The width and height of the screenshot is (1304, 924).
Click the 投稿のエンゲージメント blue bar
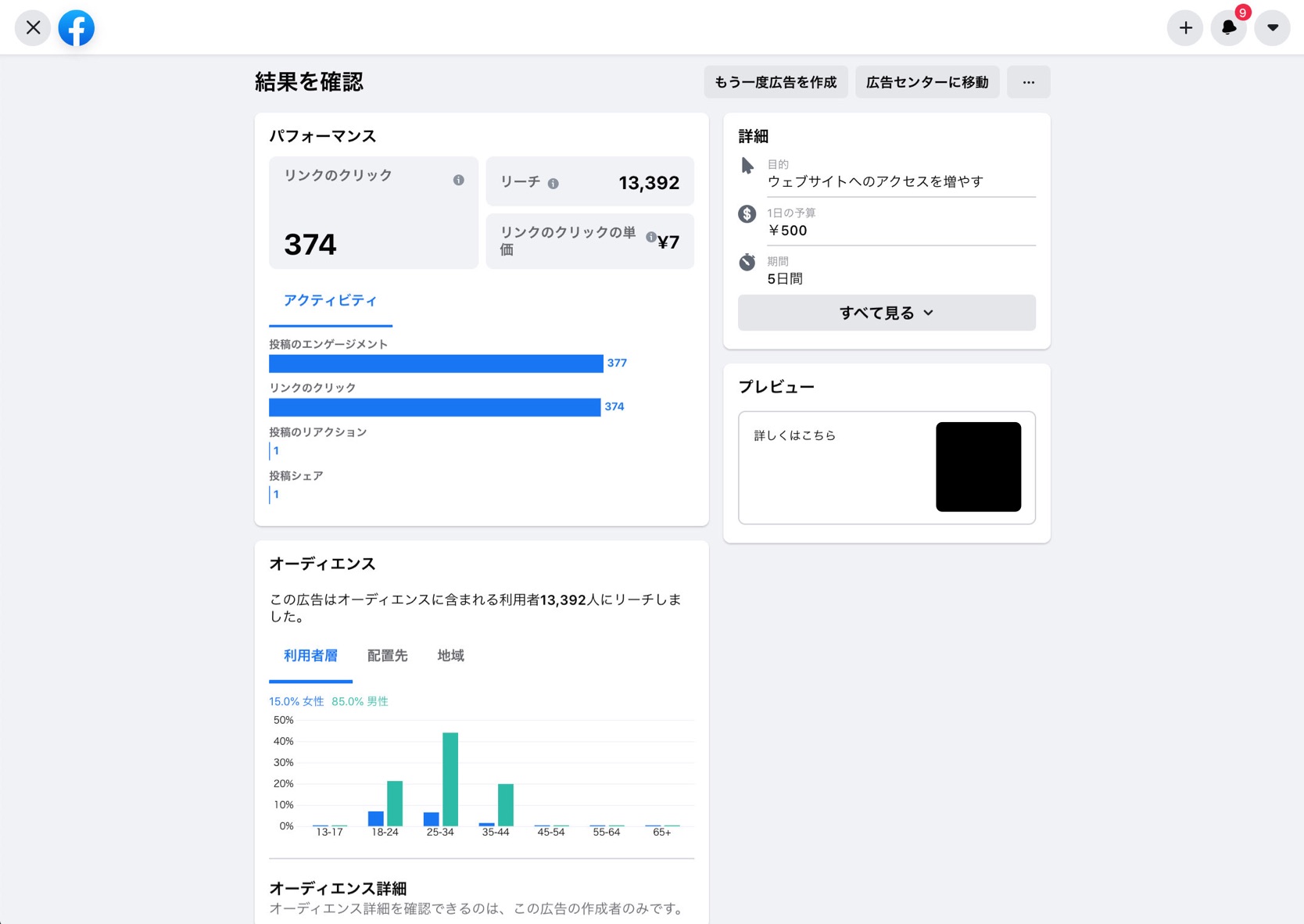(435, 364)
